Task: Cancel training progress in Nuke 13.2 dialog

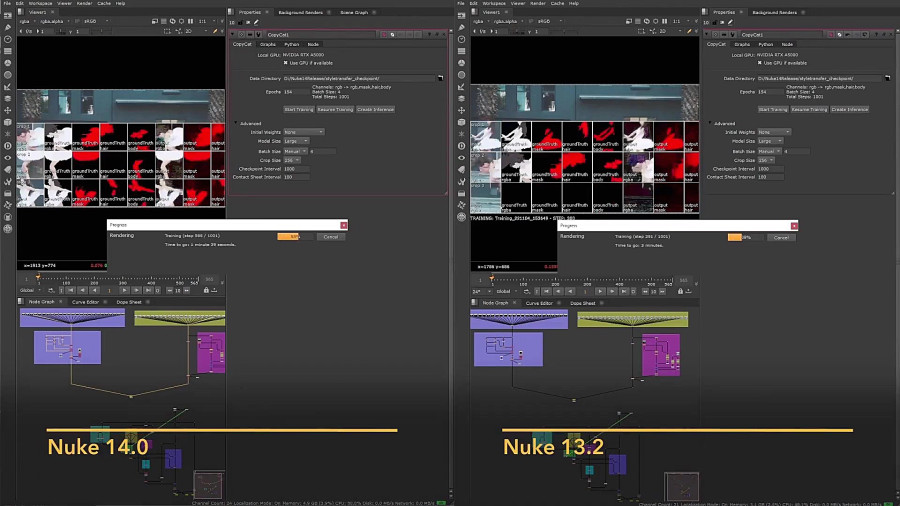Action: pos(781,237)
